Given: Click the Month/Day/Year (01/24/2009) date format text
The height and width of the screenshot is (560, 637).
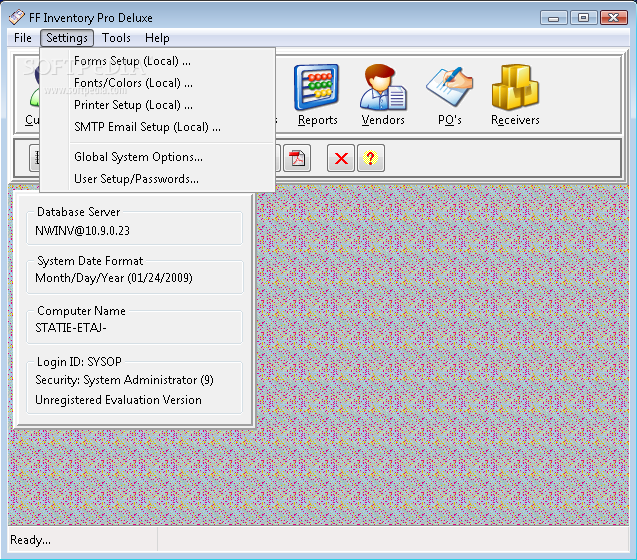Looking at the screenshot, I should point(114,278).
